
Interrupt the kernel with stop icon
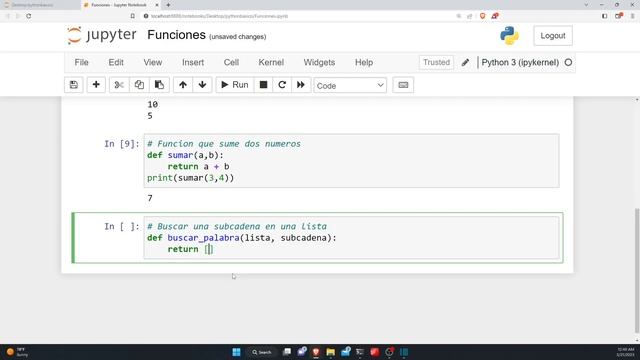click(x=263, y=85)
